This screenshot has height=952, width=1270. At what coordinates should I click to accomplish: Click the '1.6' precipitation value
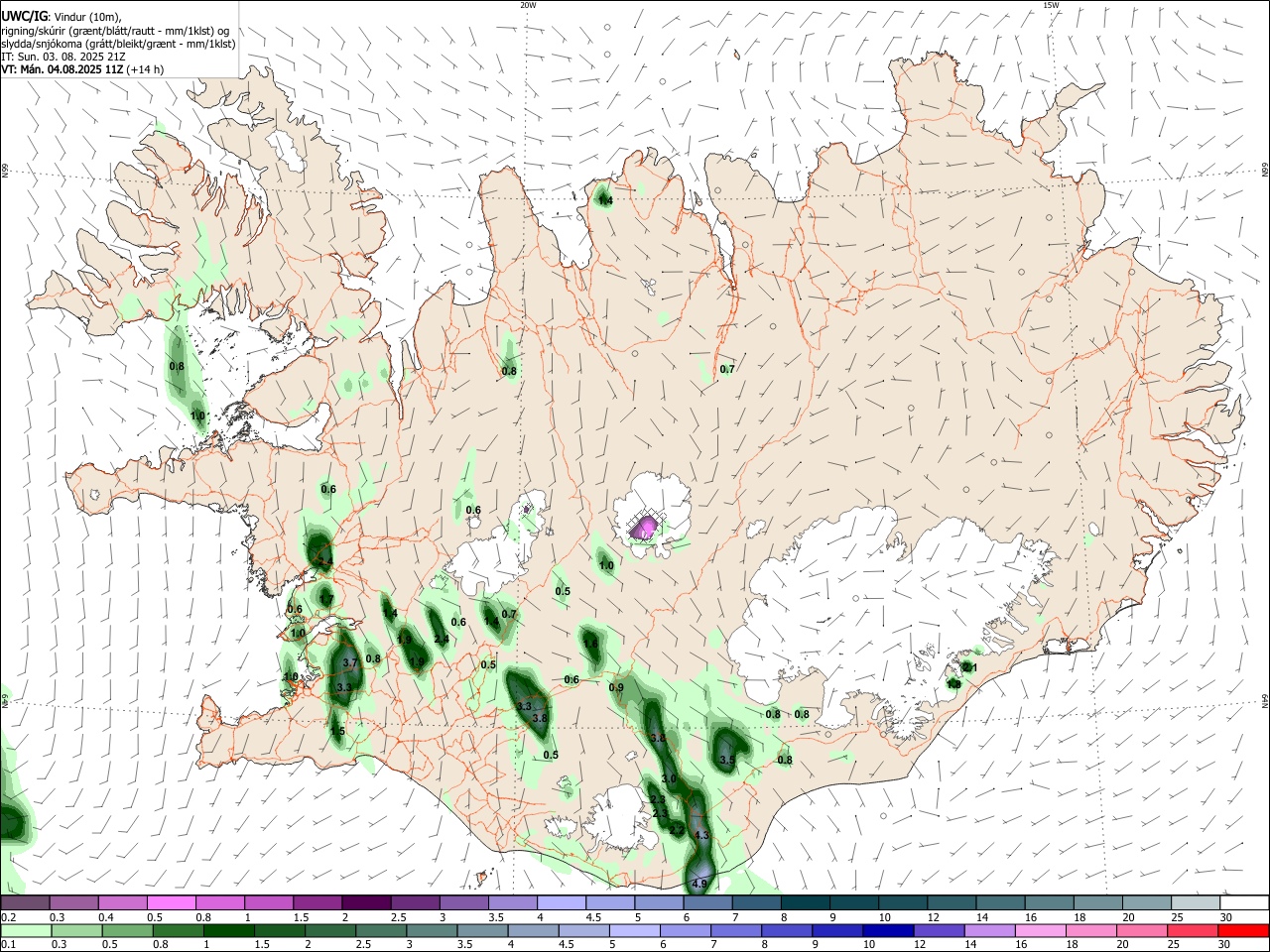[590, 643]
